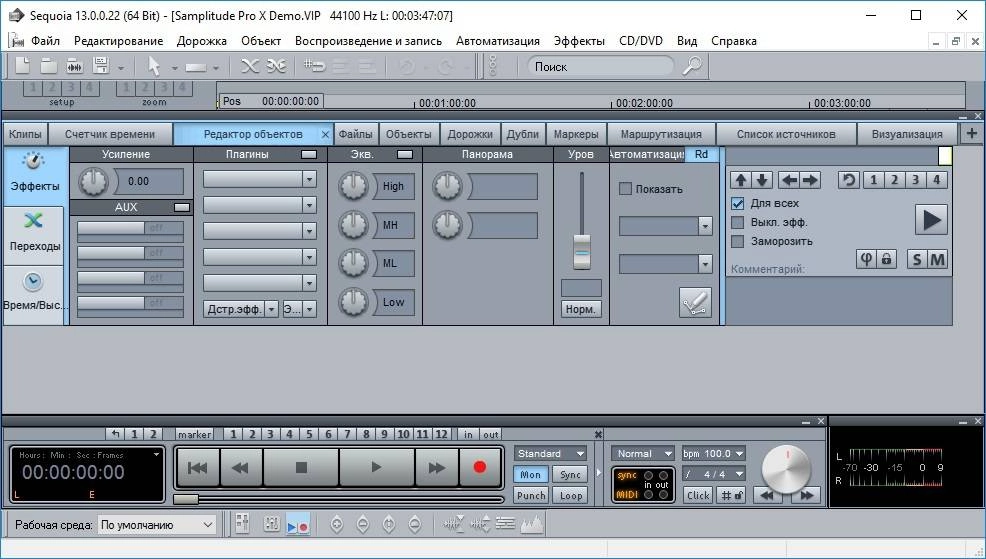Toggle Loop playback mode
This screenshot has height=559, width=986.
click(x=570, y=495)
